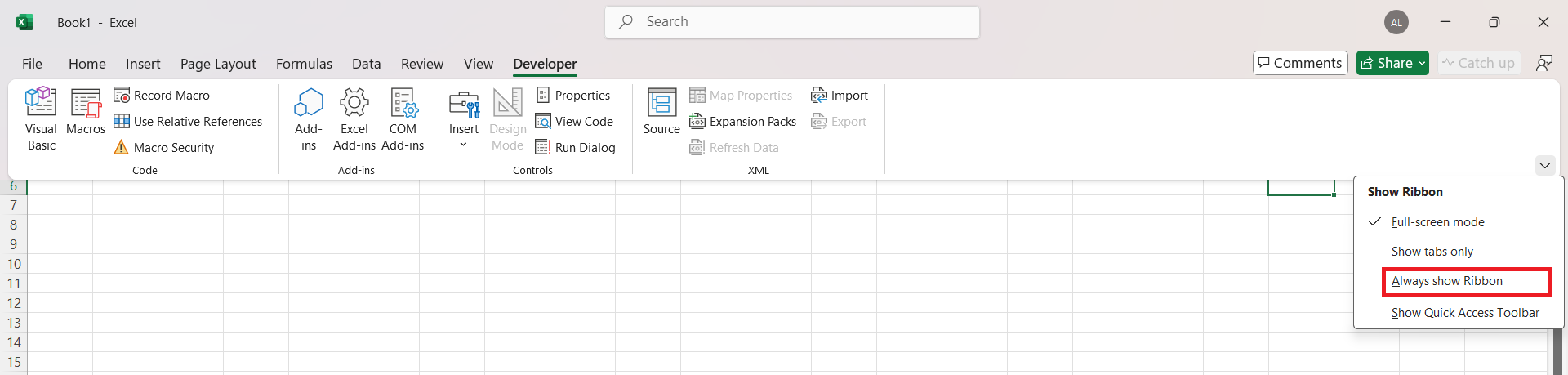Start Record Macro
Viewport: 1568px width, 375px height.
click(x=162, y=96)
